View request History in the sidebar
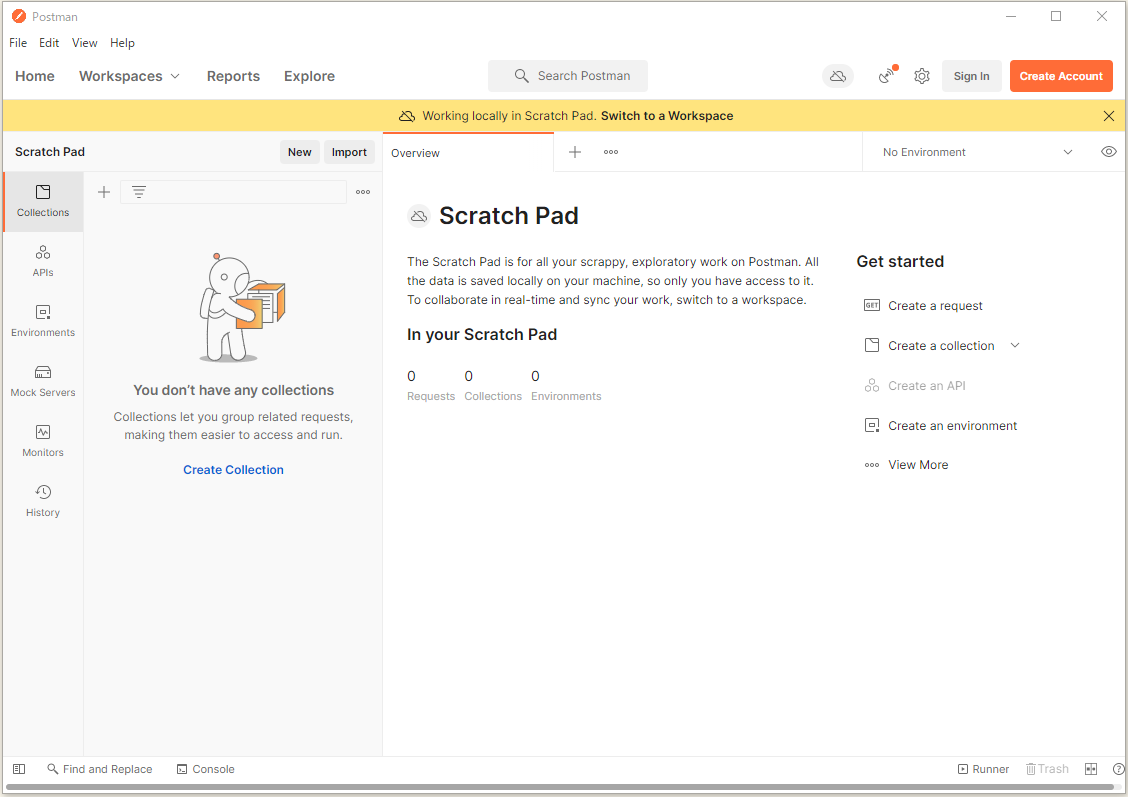The width and height of the screenshot is (1128, 797). pyautogui.click(x=42, y=501)
